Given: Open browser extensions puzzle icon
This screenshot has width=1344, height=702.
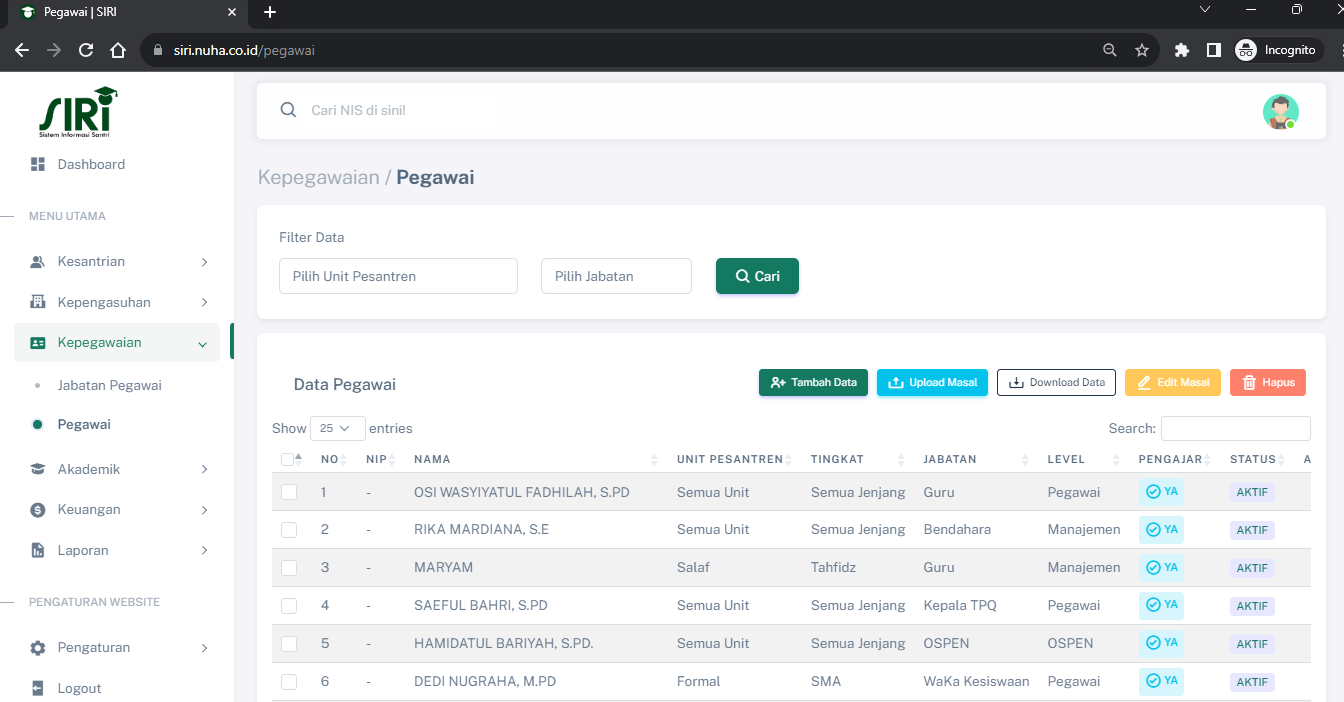Looking at the screenshot, I should click(1181, 50).
